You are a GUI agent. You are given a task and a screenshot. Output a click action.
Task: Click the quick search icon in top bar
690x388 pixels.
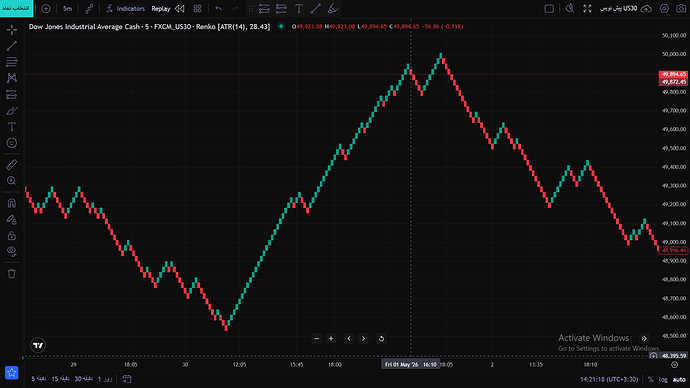(x=570, y=9)
